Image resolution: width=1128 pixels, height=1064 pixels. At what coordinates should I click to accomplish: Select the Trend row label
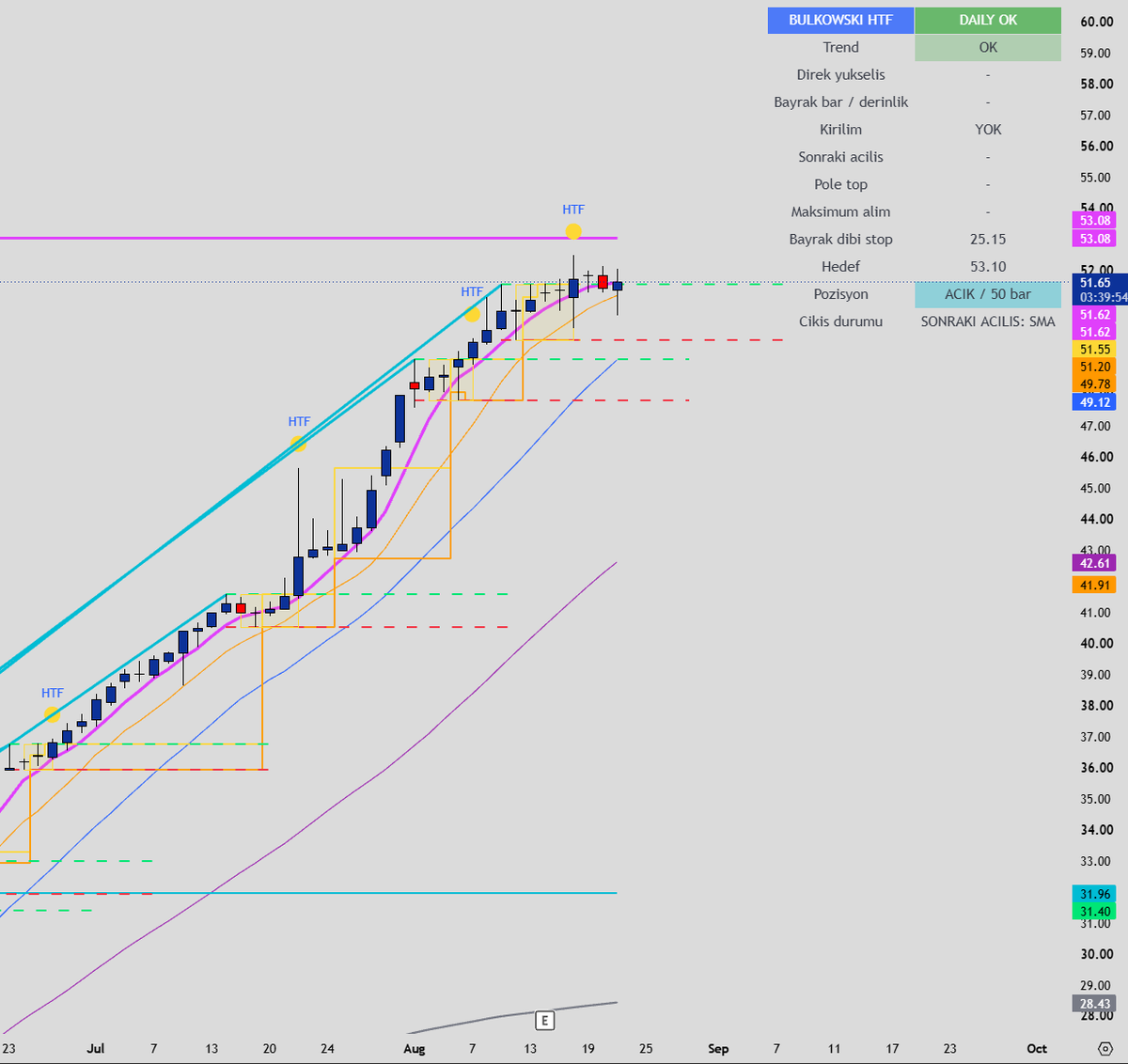tap(840, 47)
